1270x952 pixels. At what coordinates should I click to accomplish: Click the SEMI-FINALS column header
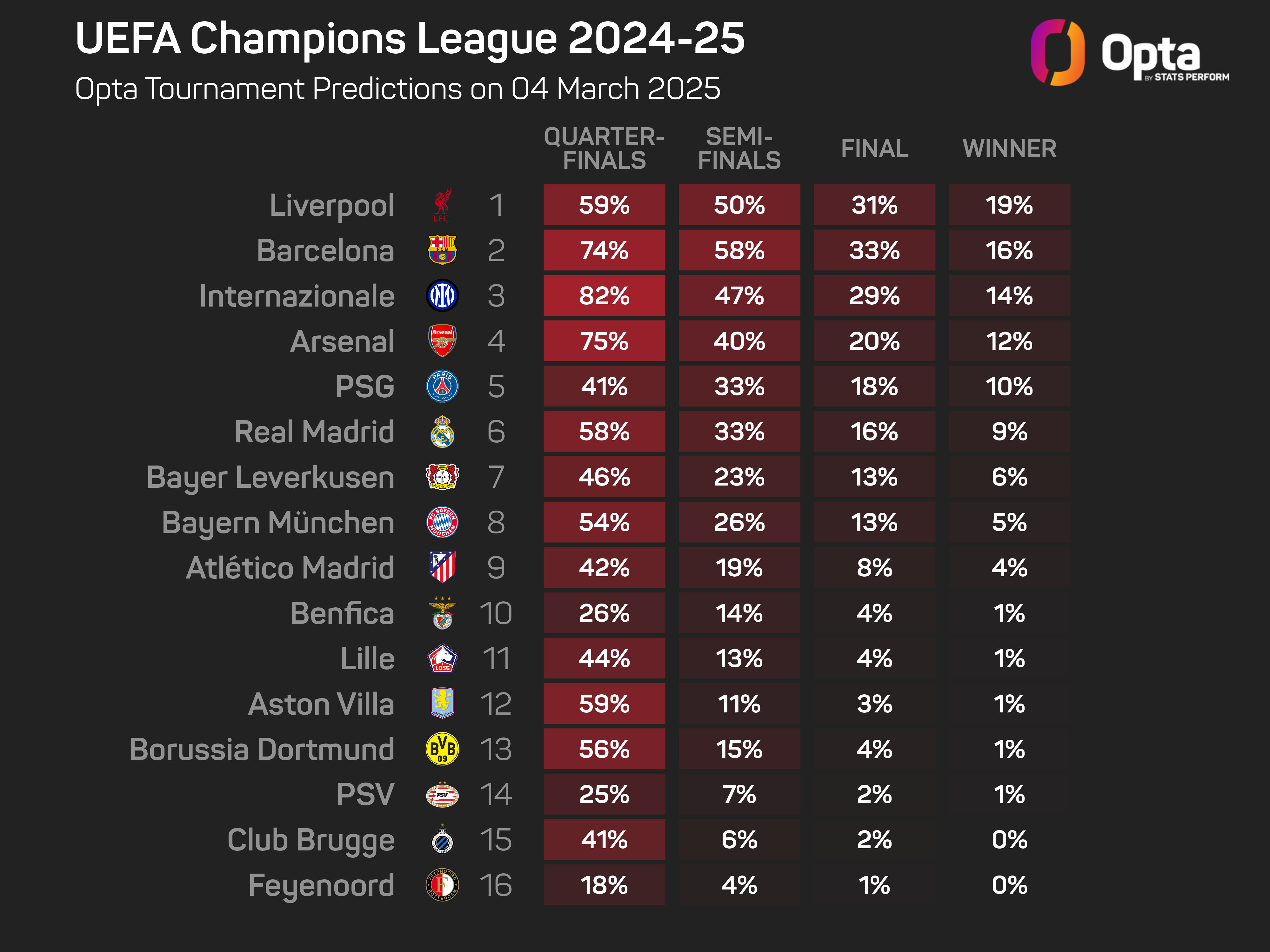tap(739, 149)
